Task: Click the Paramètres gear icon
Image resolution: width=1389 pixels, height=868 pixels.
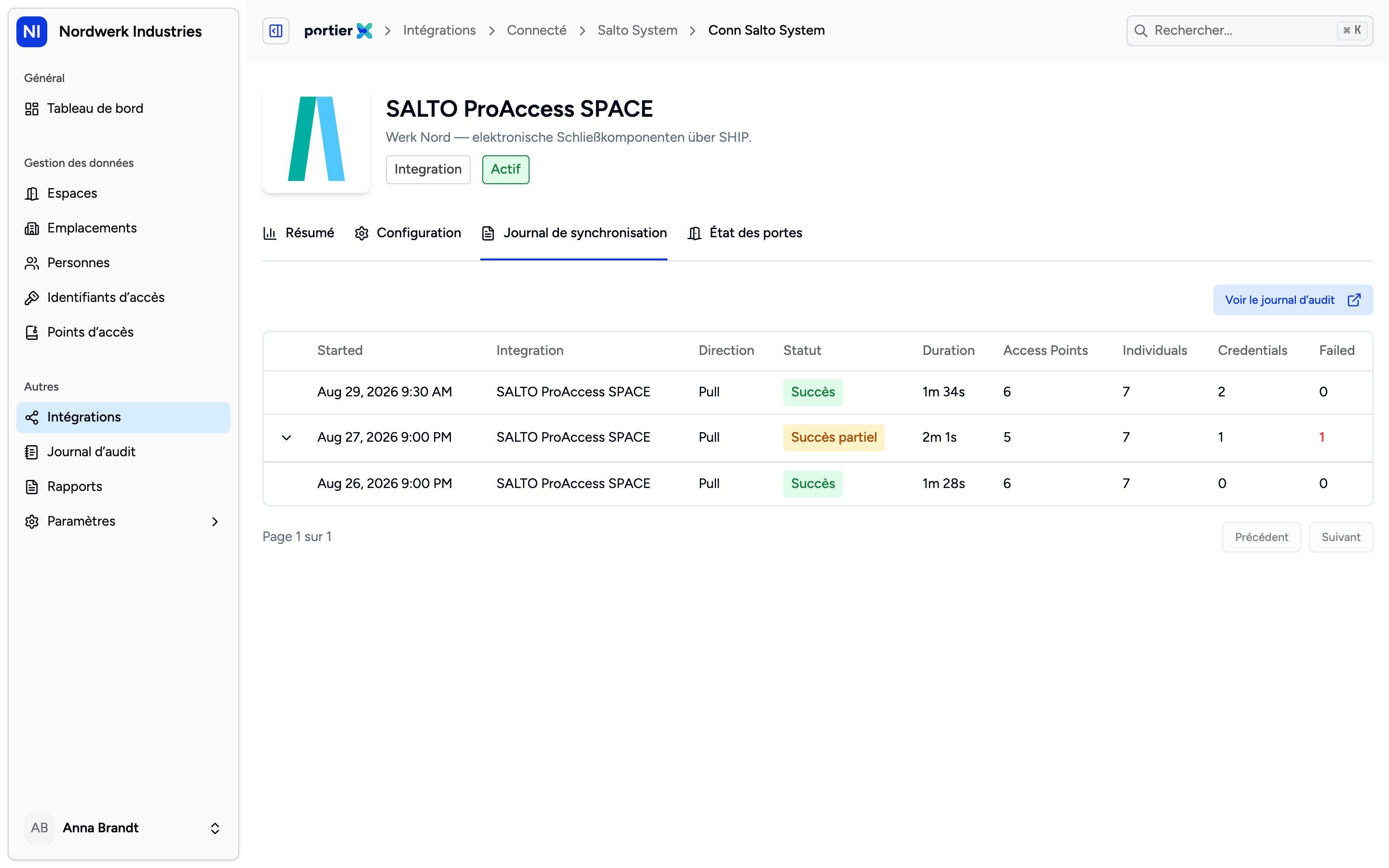Action: [31, 521]
